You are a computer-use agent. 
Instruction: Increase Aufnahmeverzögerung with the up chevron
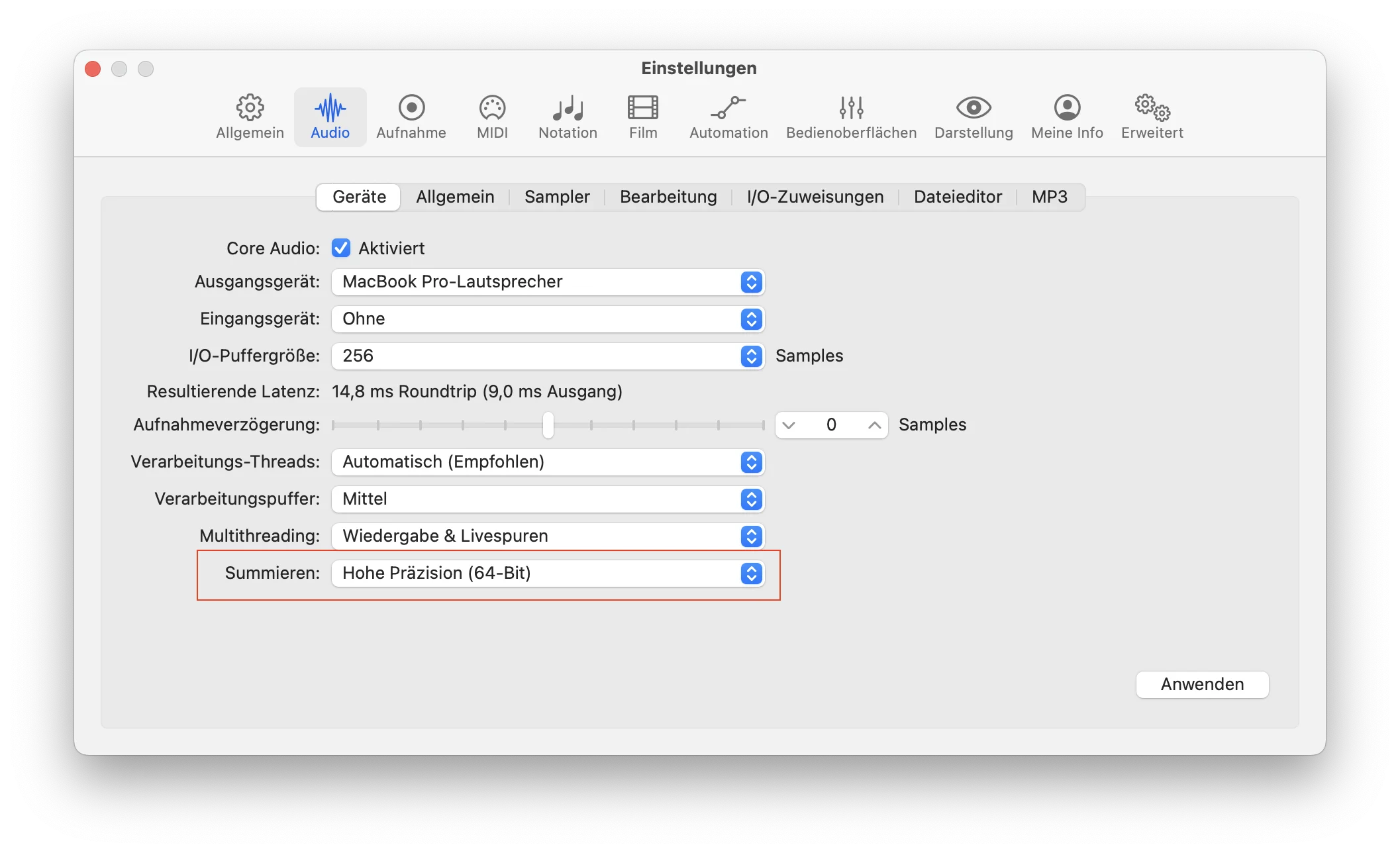click(874, 425)
